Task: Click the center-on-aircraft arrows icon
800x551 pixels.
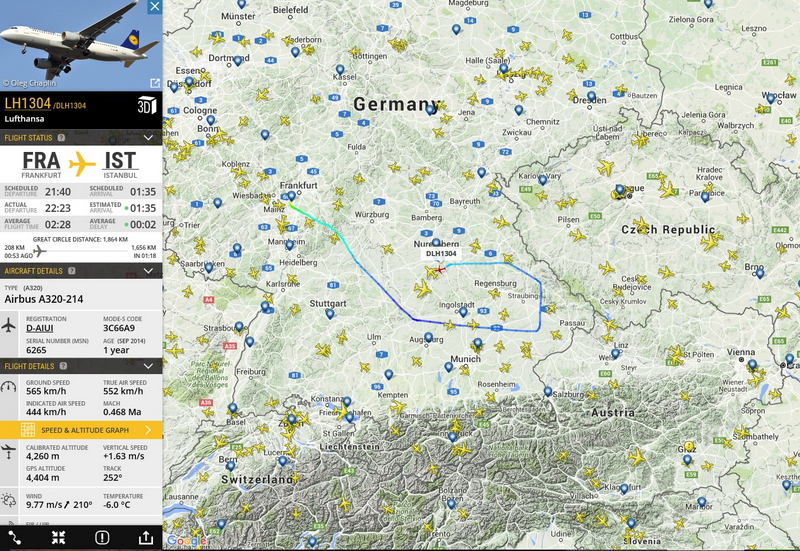Action: pos(58,537)
